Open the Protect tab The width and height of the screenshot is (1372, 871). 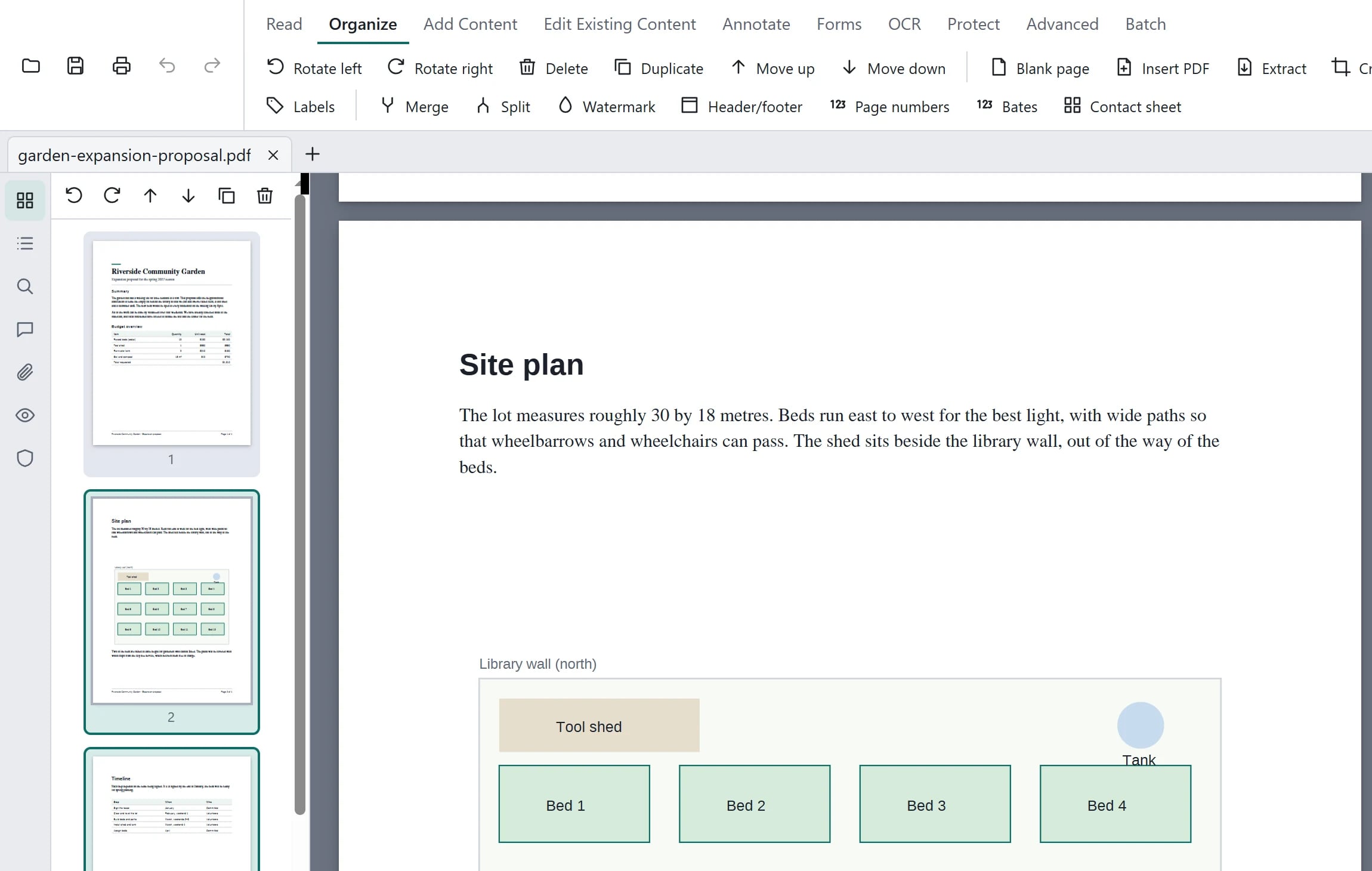973,24
